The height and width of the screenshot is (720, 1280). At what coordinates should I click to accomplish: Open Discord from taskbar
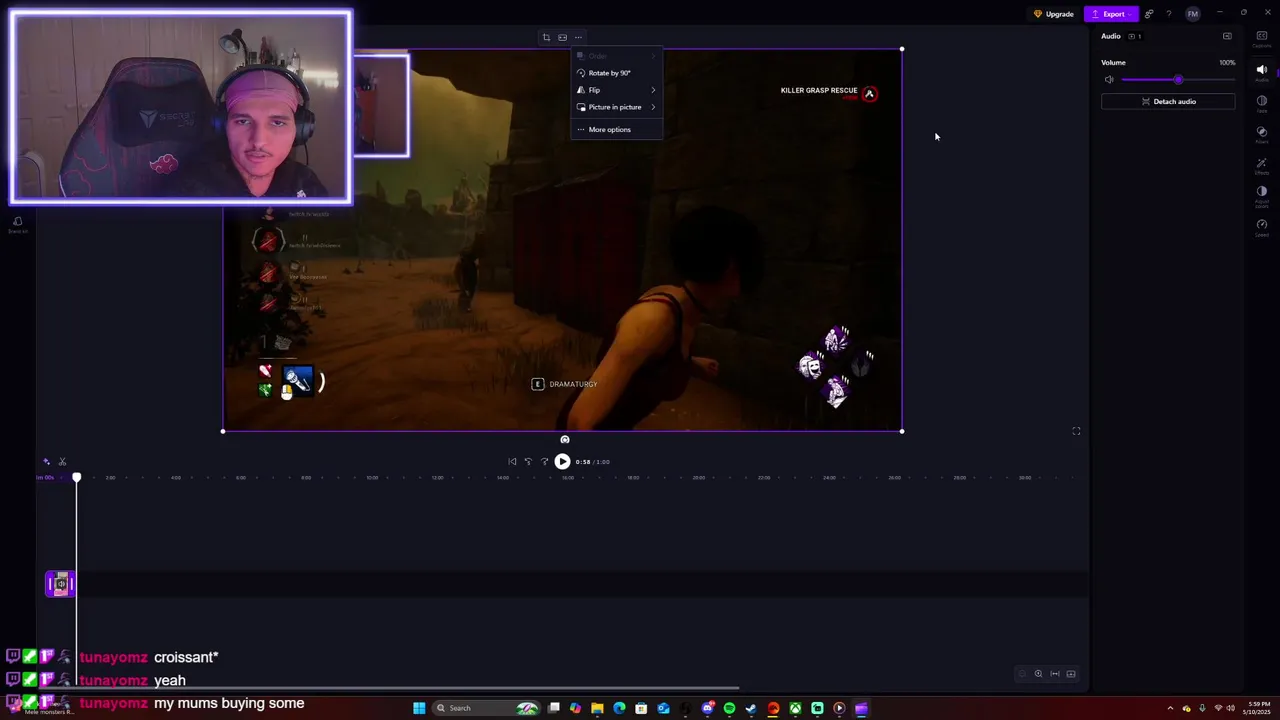(x=707, y=708)
